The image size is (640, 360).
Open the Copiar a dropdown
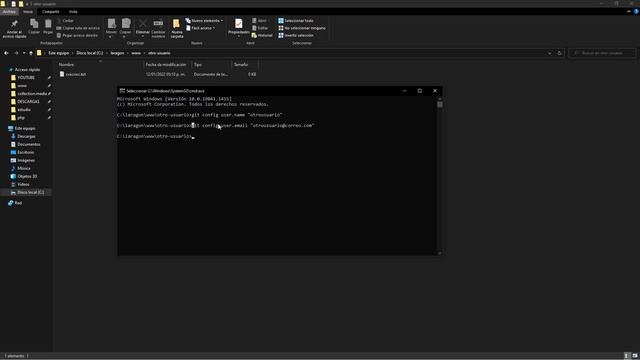126,28
